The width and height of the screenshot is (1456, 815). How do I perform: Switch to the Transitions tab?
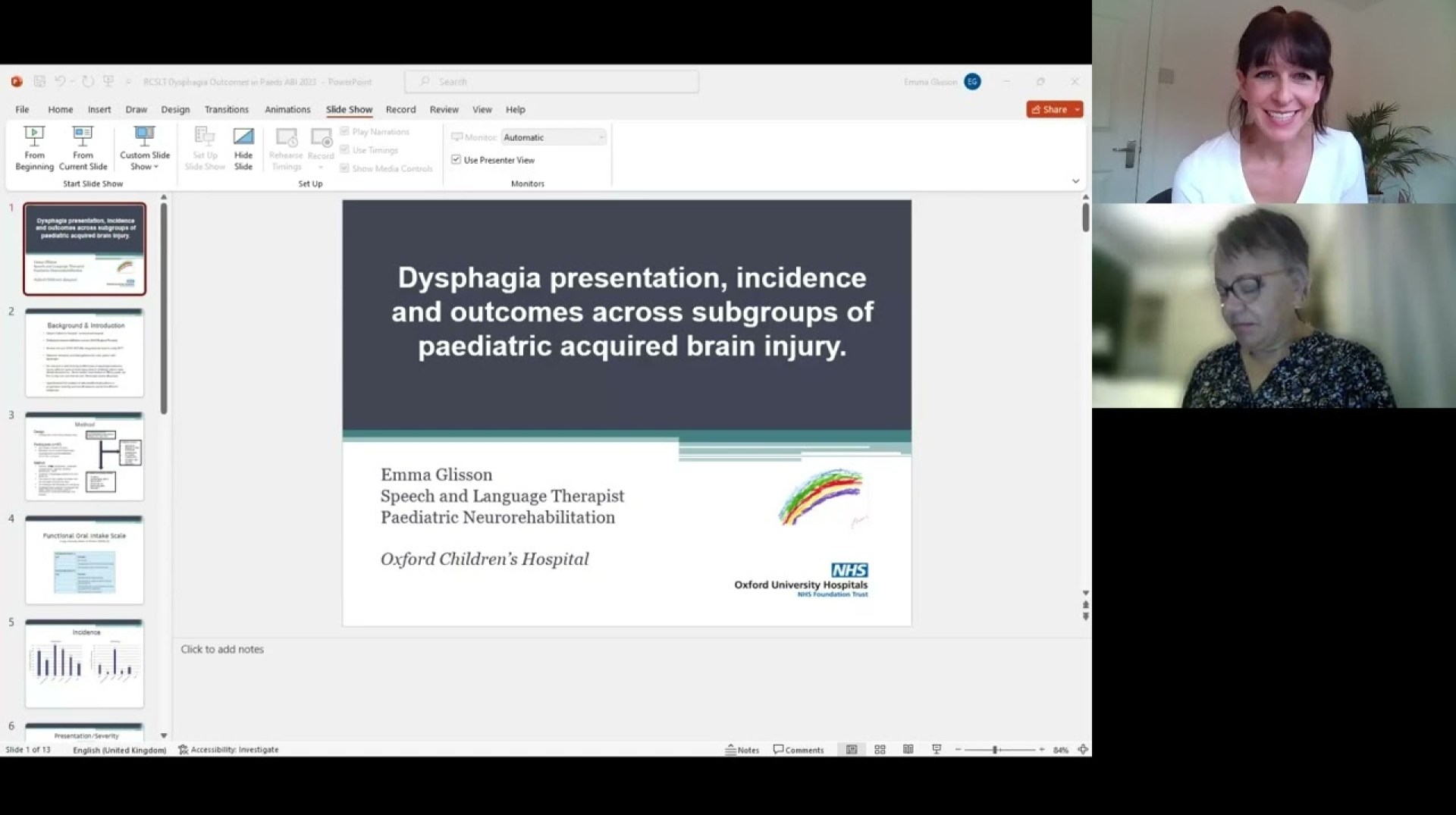point(226,109)
